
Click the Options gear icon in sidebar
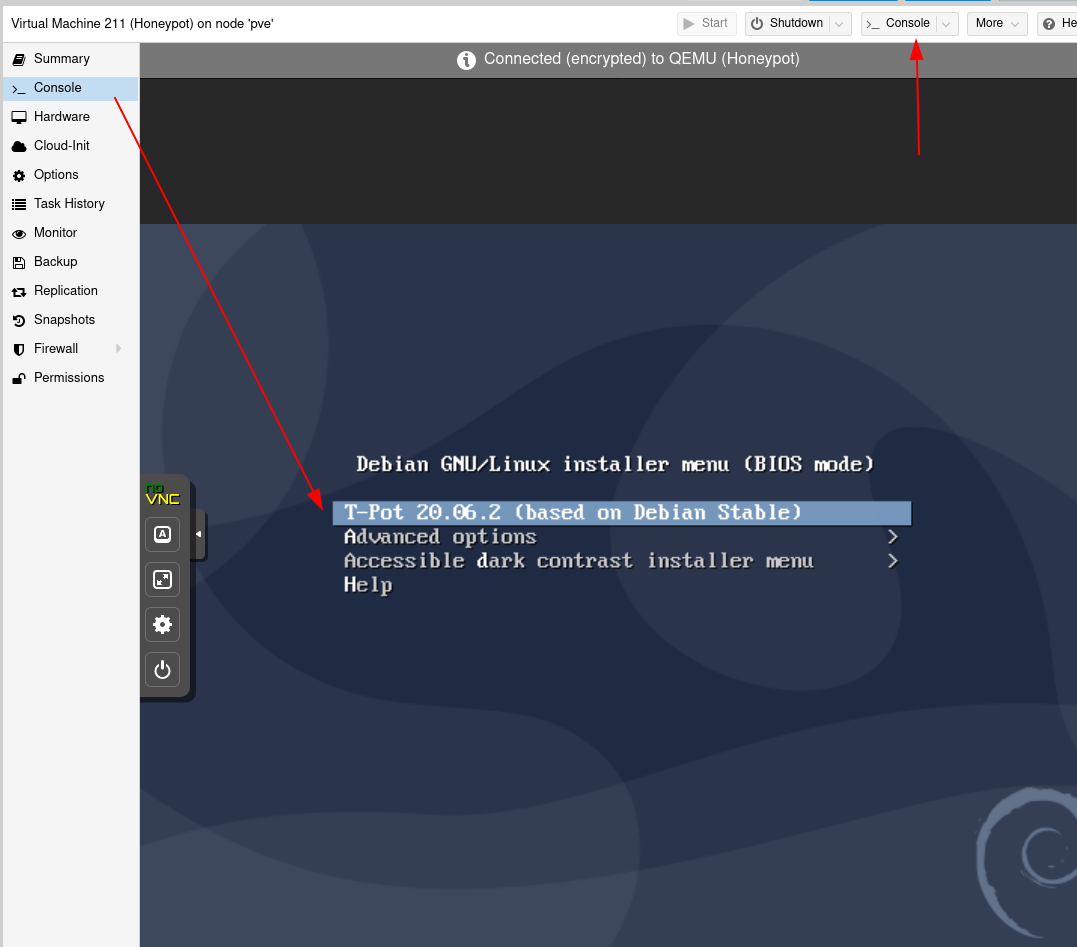click(x=19, y=176)
